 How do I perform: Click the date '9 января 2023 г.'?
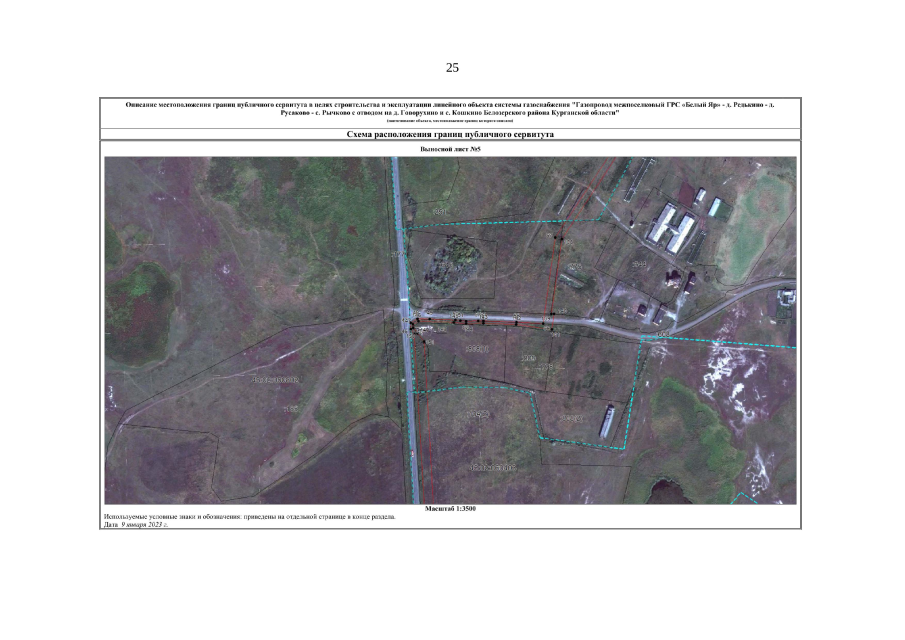pos(144,524)
